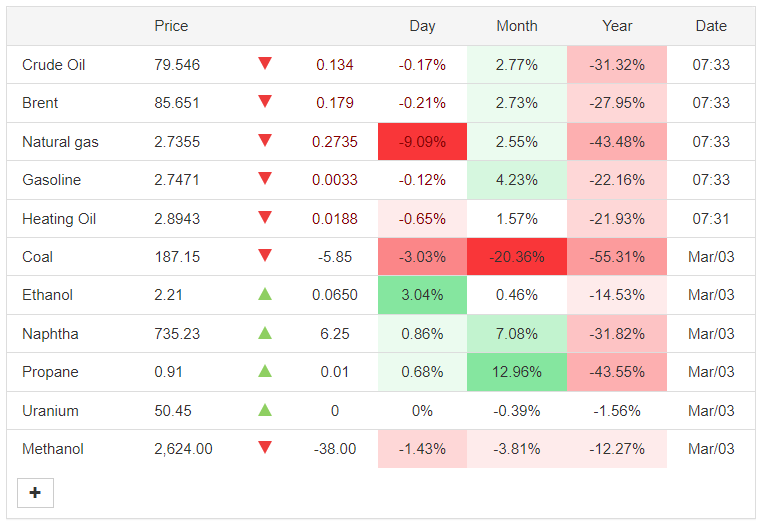Select the 50.45 price value

[173, 410]
